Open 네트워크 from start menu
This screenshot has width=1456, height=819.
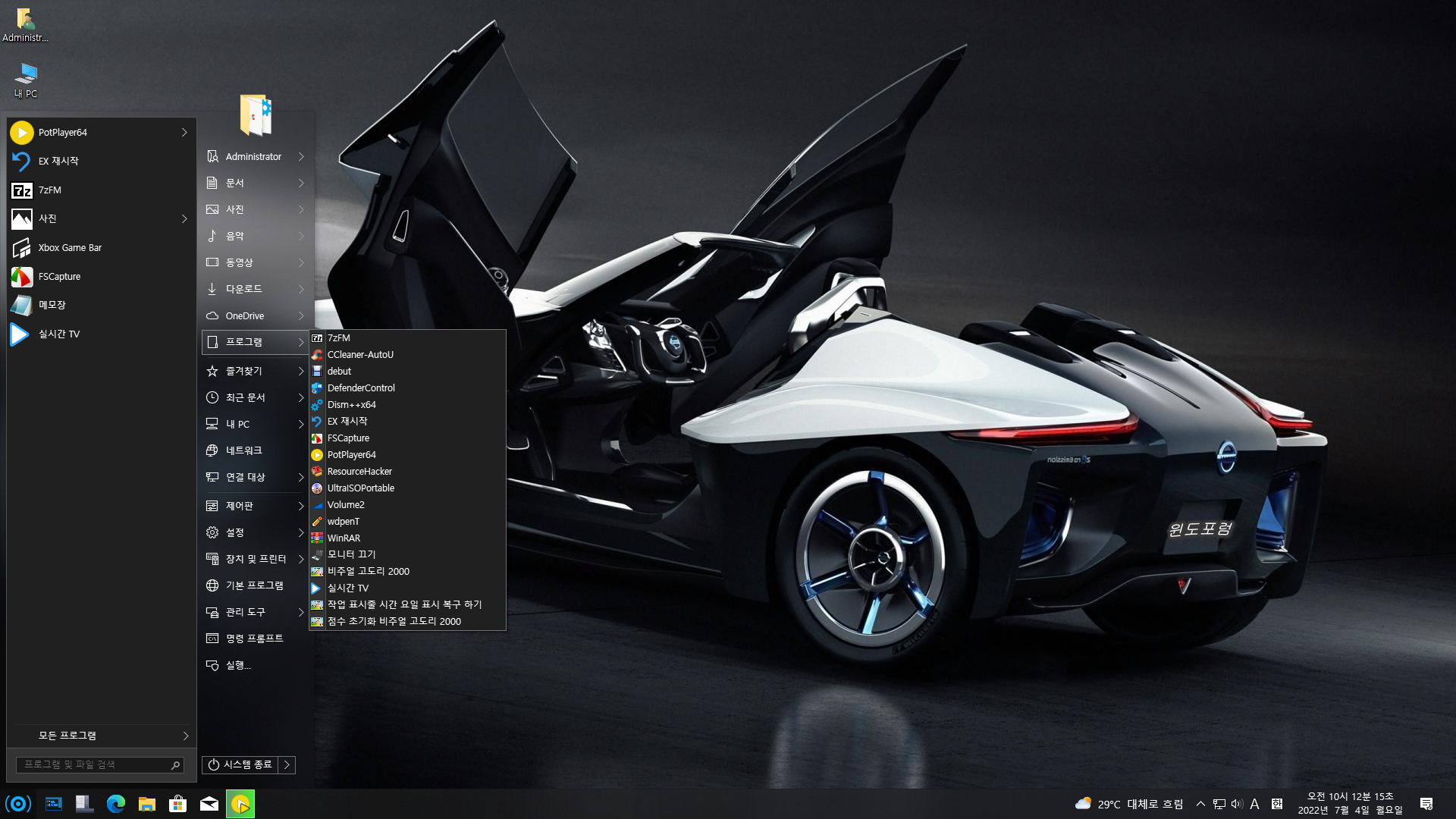click(256, 451)
